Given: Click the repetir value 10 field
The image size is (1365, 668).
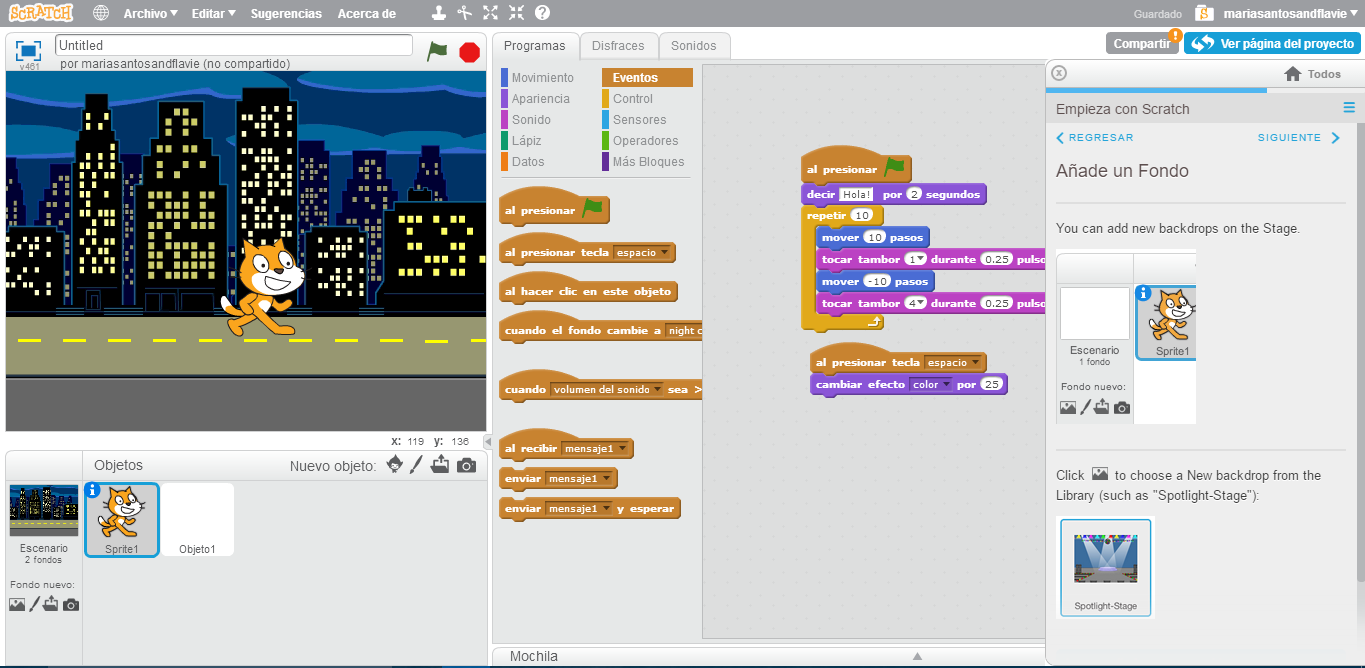Looking at the screenshot, I should pyautogui.click(x=862, y=215).
